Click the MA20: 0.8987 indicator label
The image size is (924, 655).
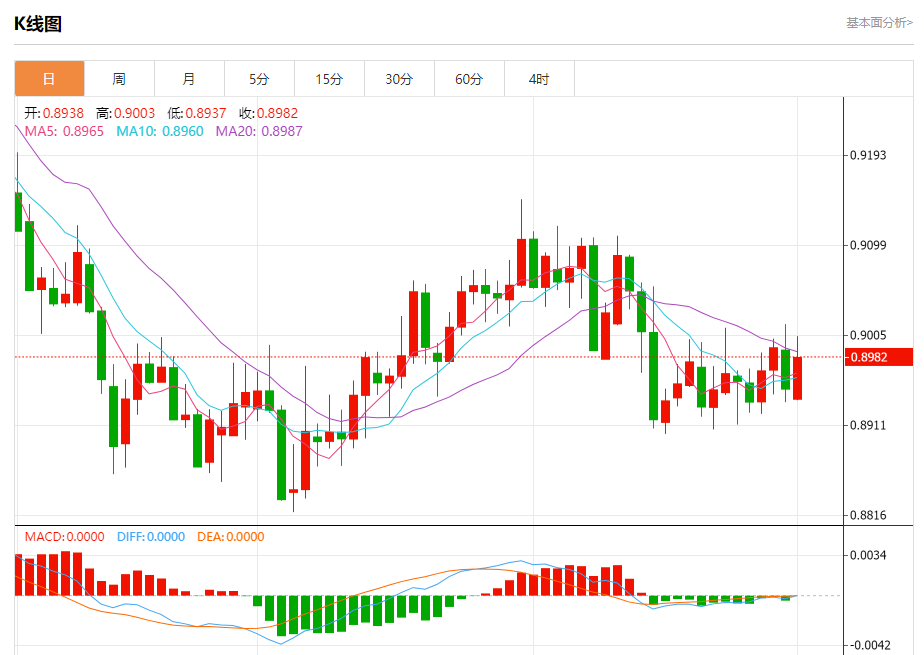(259, 131)
